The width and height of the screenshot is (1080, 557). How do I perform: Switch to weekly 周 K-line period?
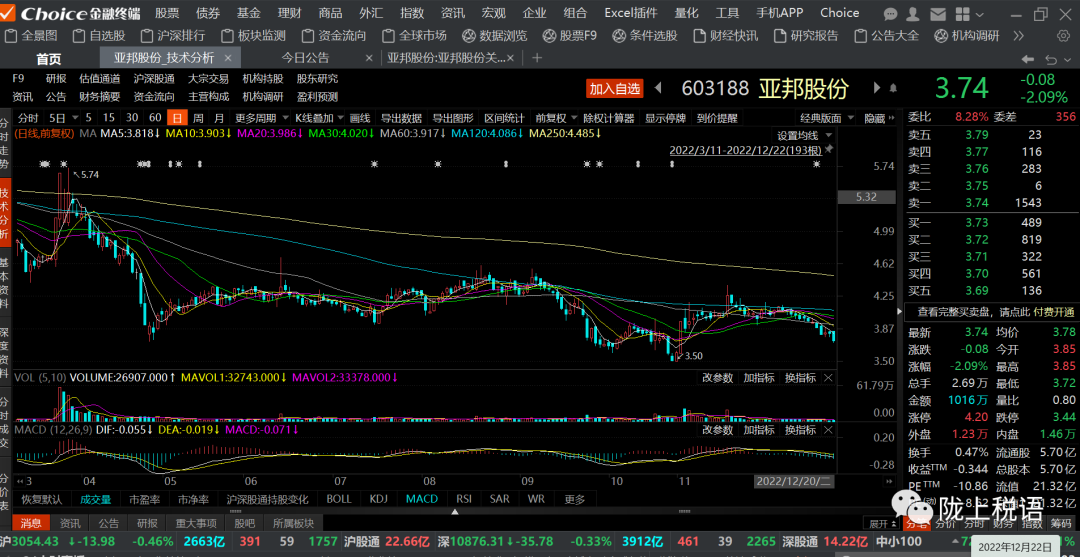(198, 118)
